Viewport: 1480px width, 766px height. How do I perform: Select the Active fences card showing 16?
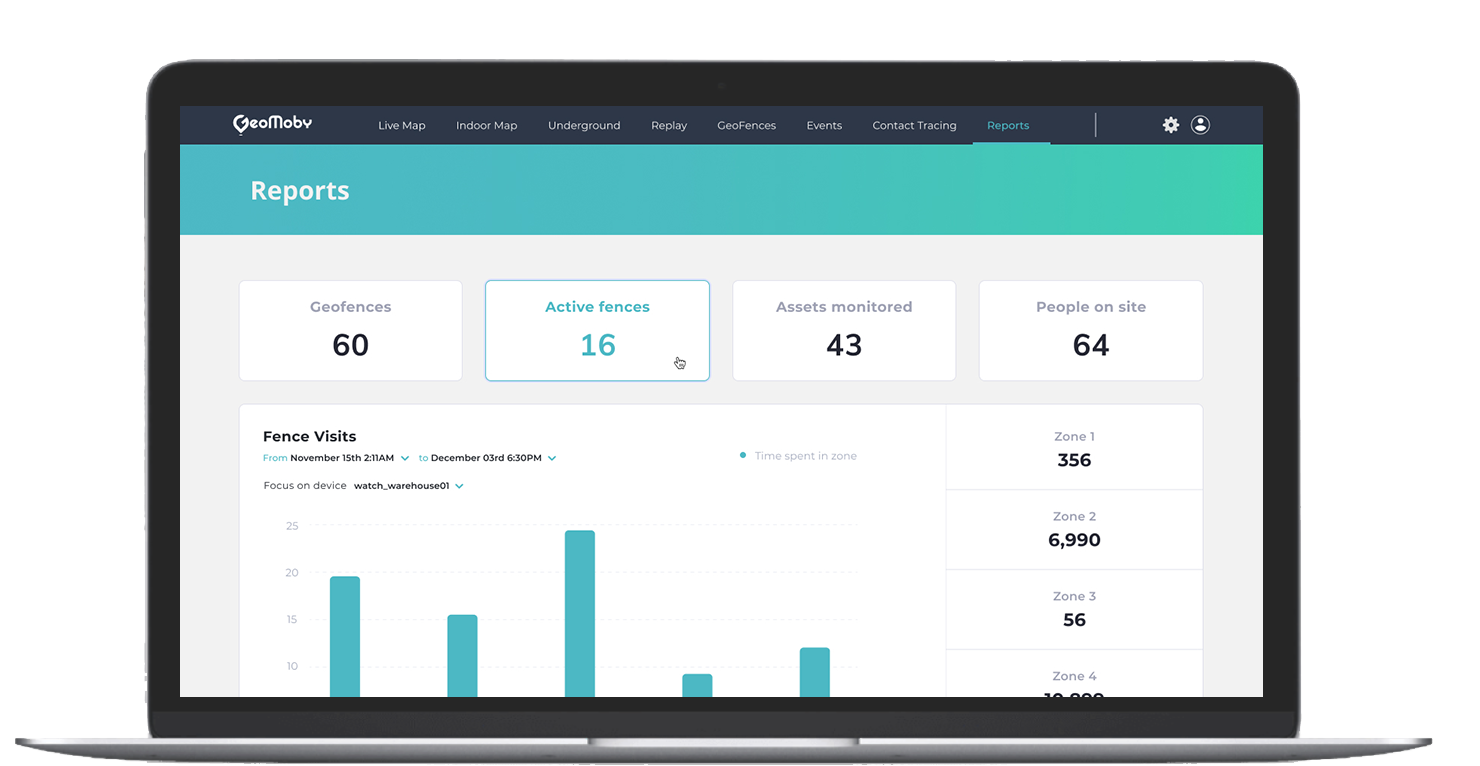click(x=597, y=330)
